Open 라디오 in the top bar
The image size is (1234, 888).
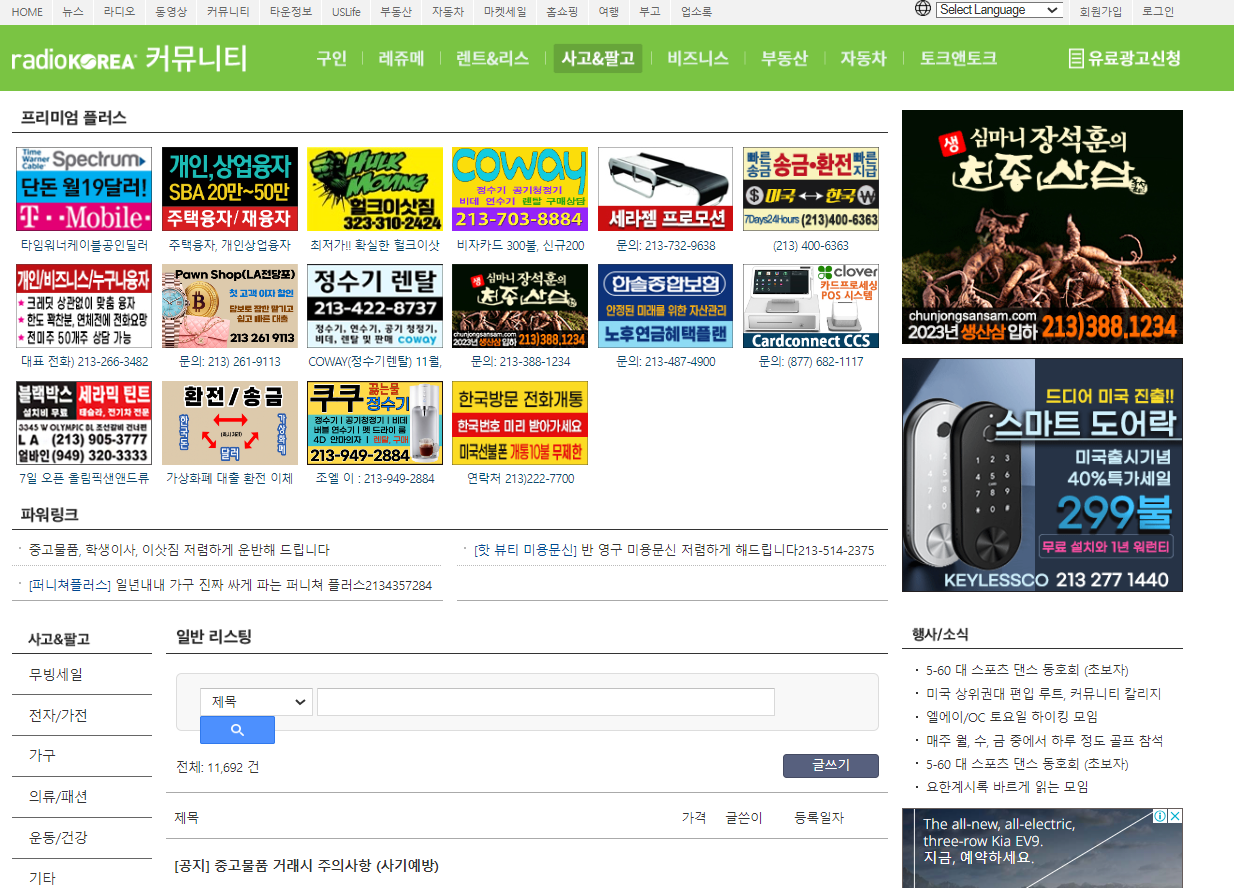point(121,12)
